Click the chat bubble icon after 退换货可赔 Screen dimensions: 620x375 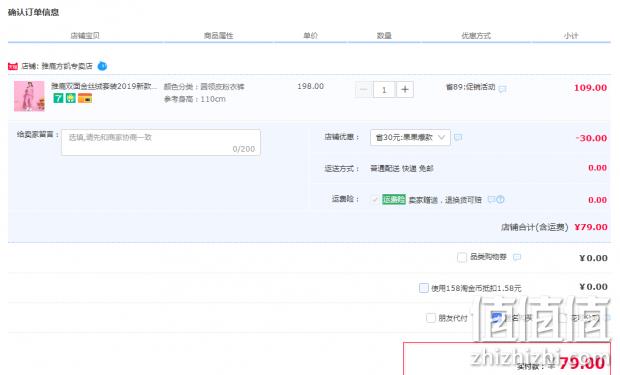coord(491,199)
